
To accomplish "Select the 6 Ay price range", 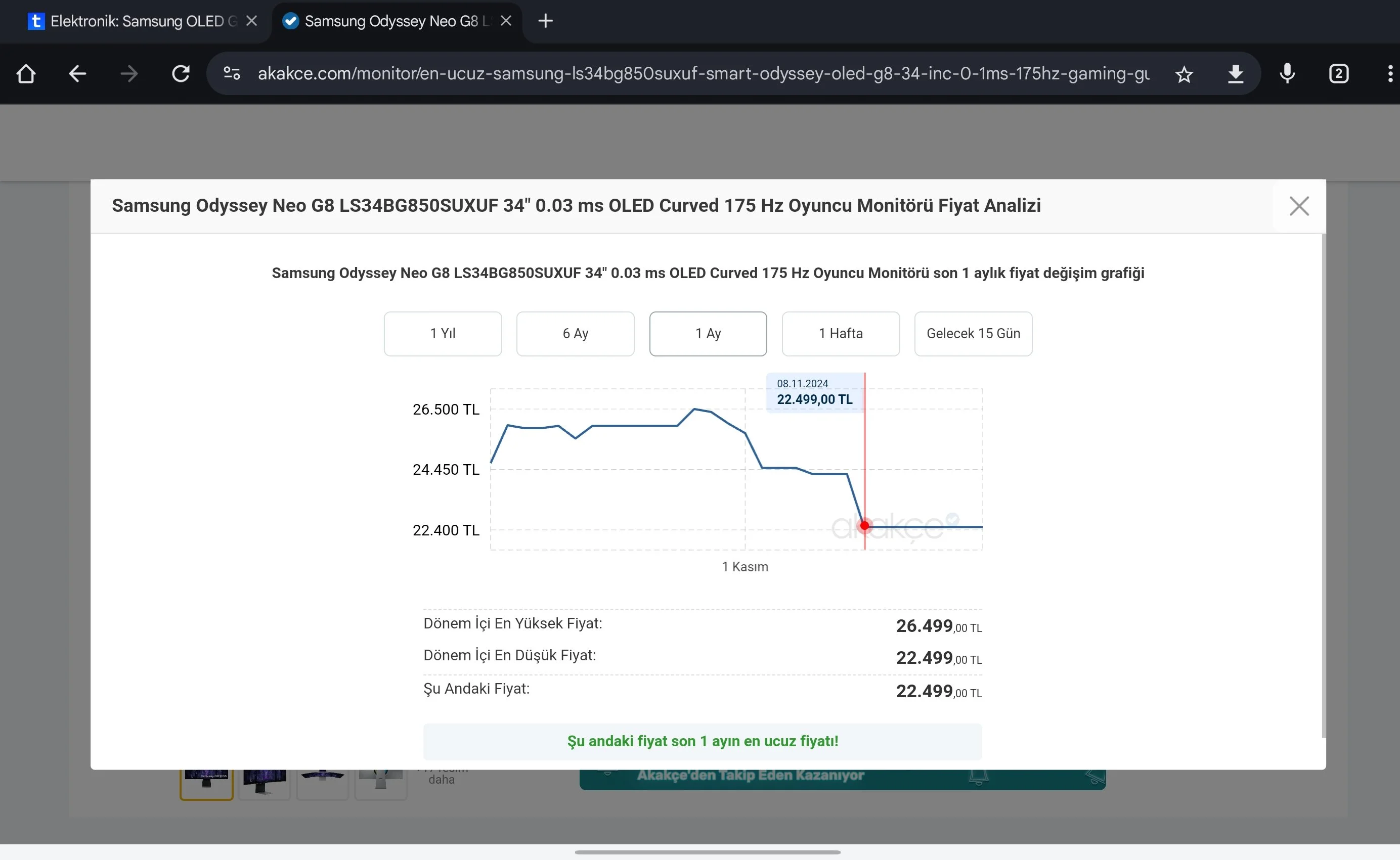I will pyautogui.click(x=575, y=334).
